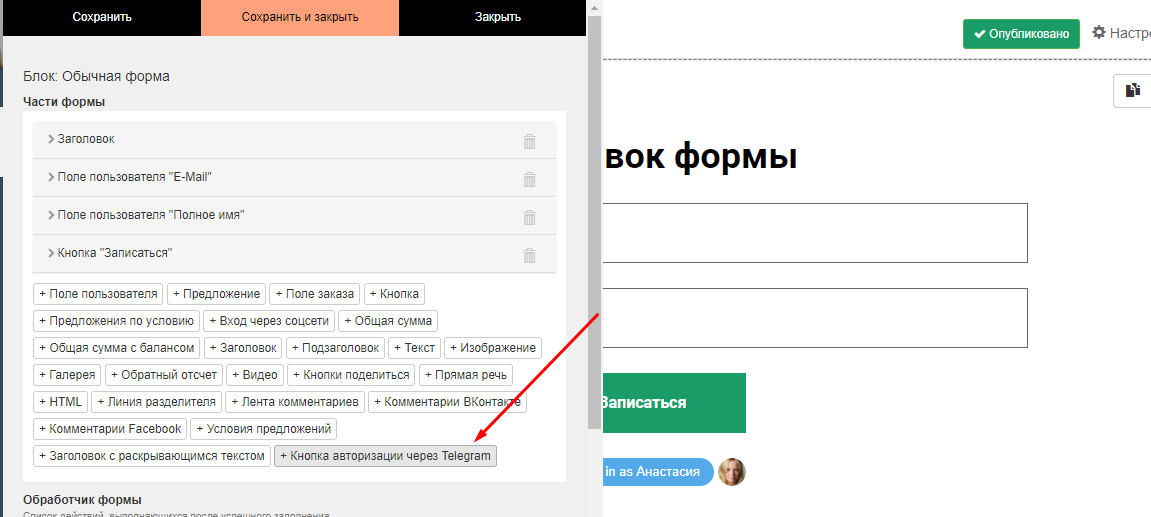Delete the Кнопка "Записаться" row
Image resolution: width=1151 pixels, height=517 pixels.
(x=529, y=256)
